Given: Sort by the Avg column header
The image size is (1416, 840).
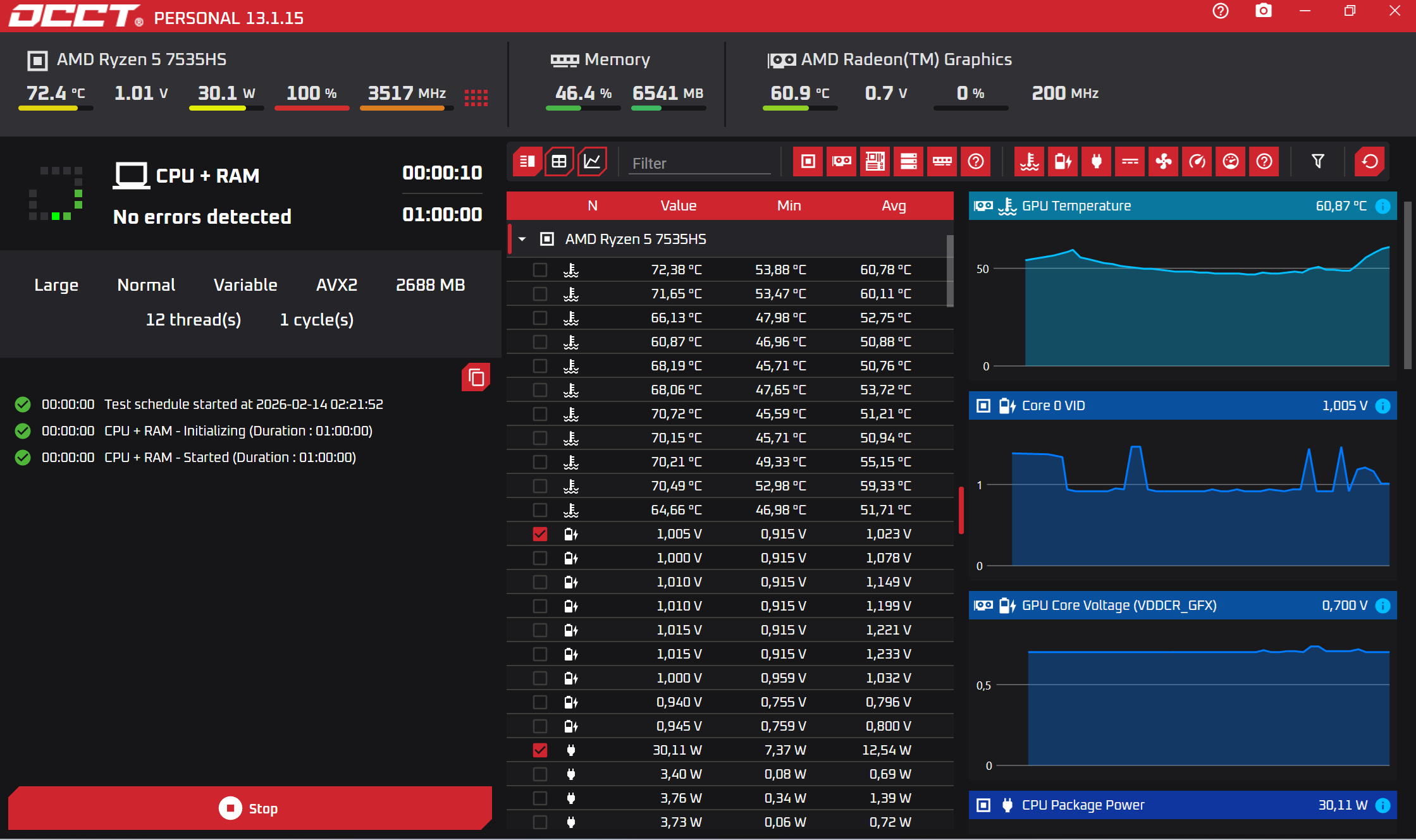Looking at the screenshot, I should 893,205.
